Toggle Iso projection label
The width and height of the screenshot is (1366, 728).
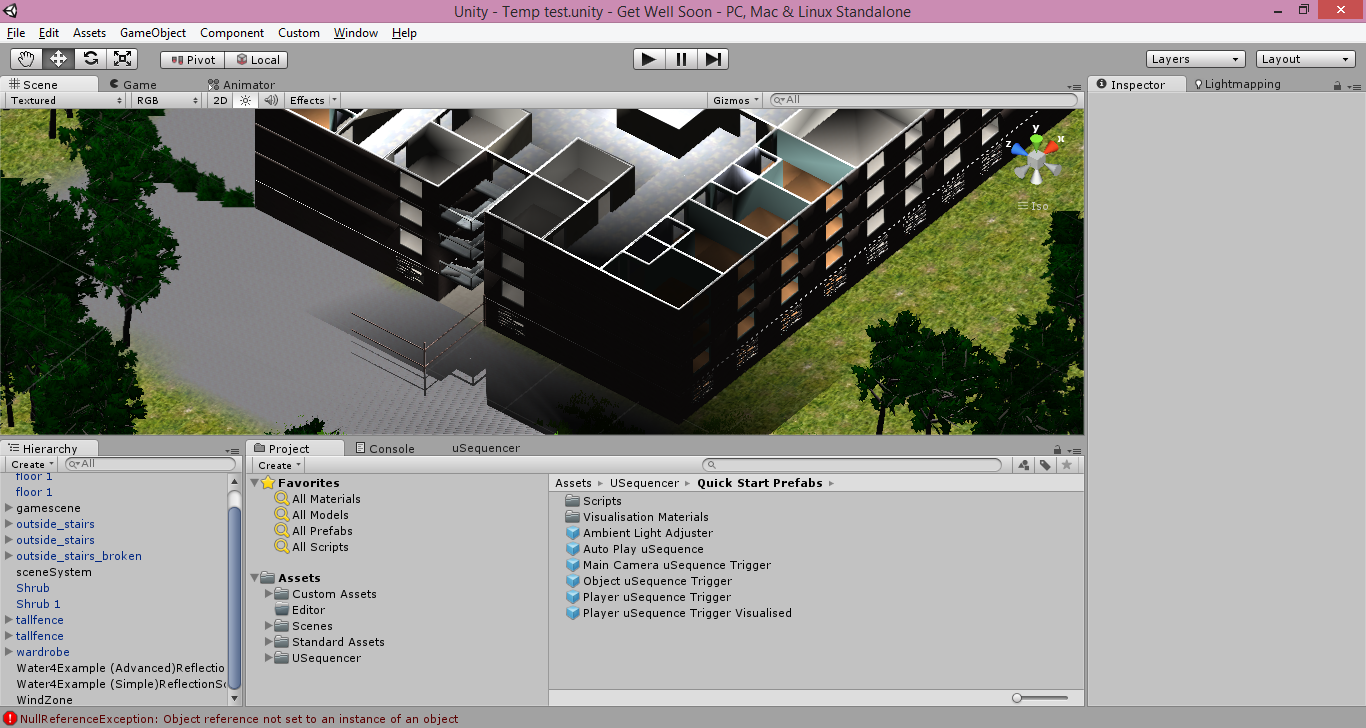coord(1034,206)
